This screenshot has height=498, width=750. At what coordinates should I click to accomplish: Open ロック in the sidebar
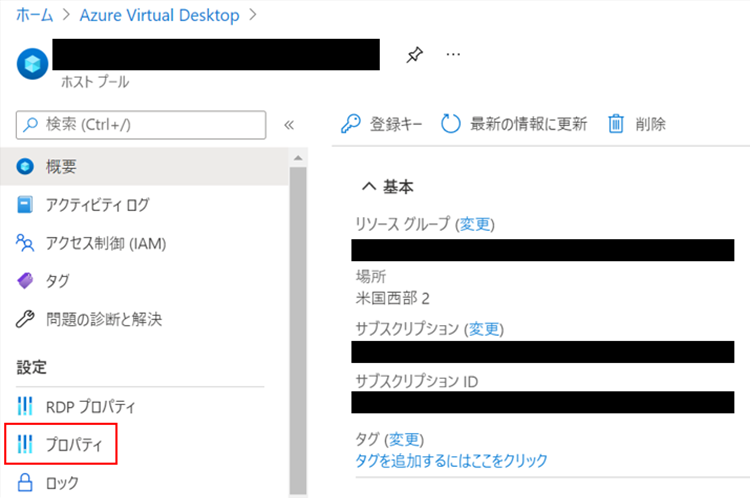coord(61,483)
